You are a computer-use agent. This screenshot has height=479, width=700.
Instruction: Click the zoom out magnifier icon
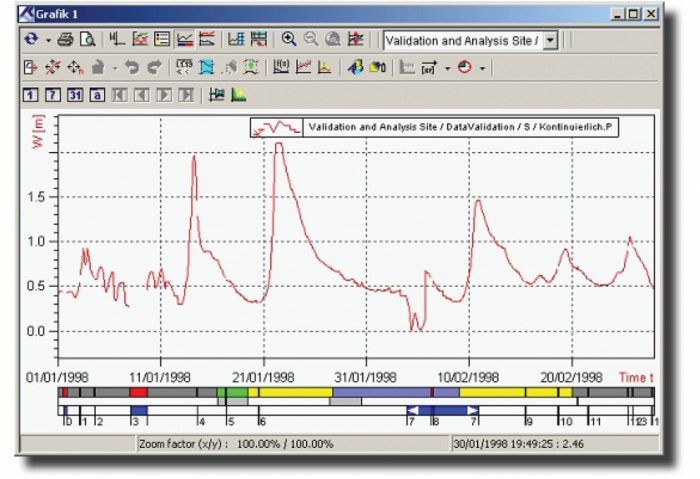pos(311,39)
